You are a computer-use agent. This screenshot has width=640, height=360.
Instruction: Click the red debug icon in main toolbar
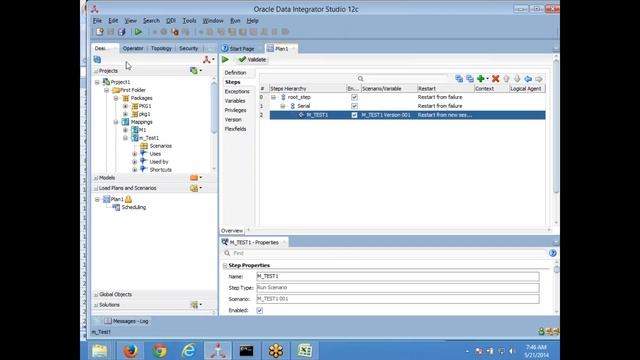coord(175,32)
